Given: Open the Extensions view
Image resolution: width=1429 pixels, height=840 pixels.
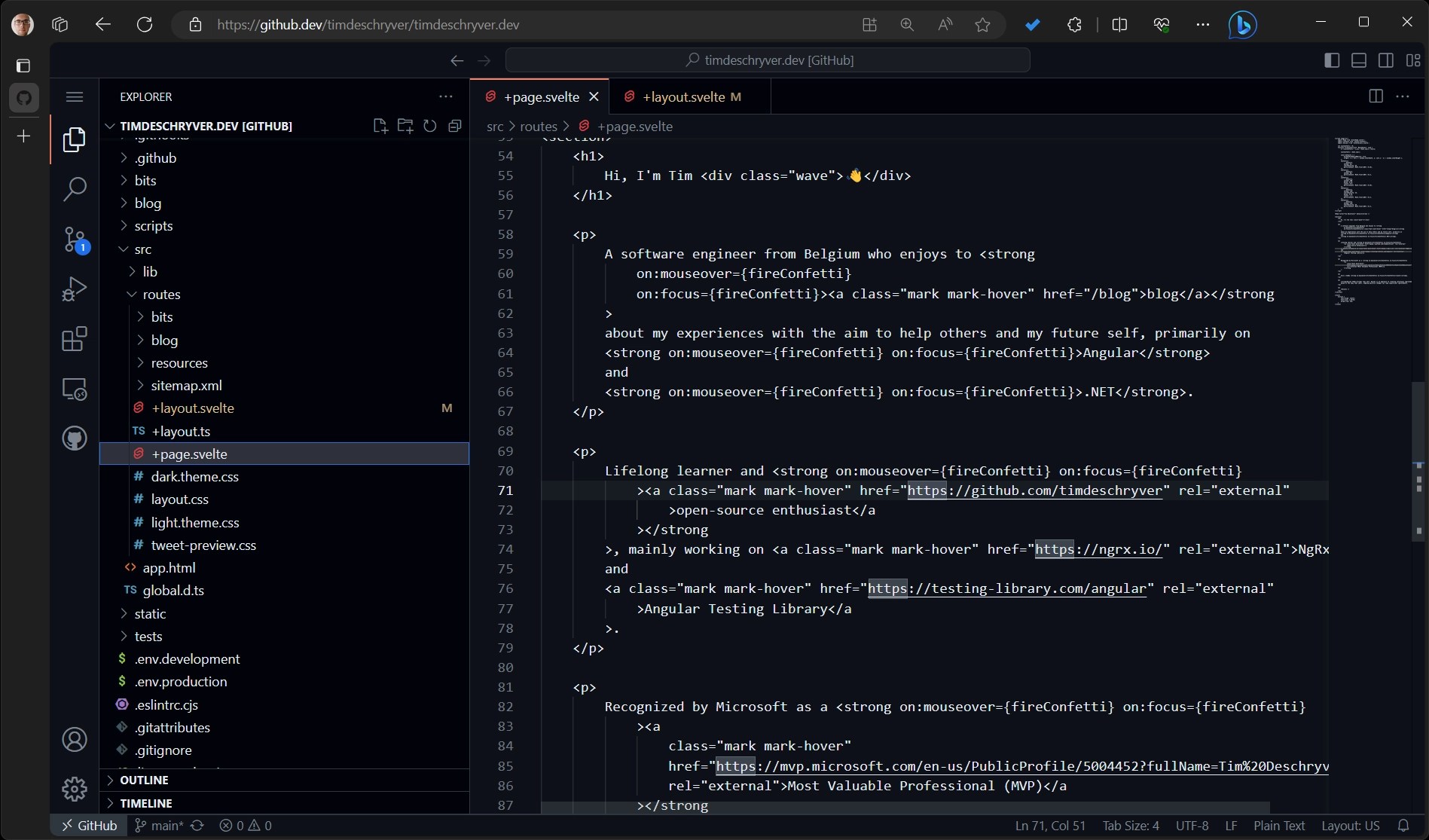Looking at the screenshot, I should [74, 339].
